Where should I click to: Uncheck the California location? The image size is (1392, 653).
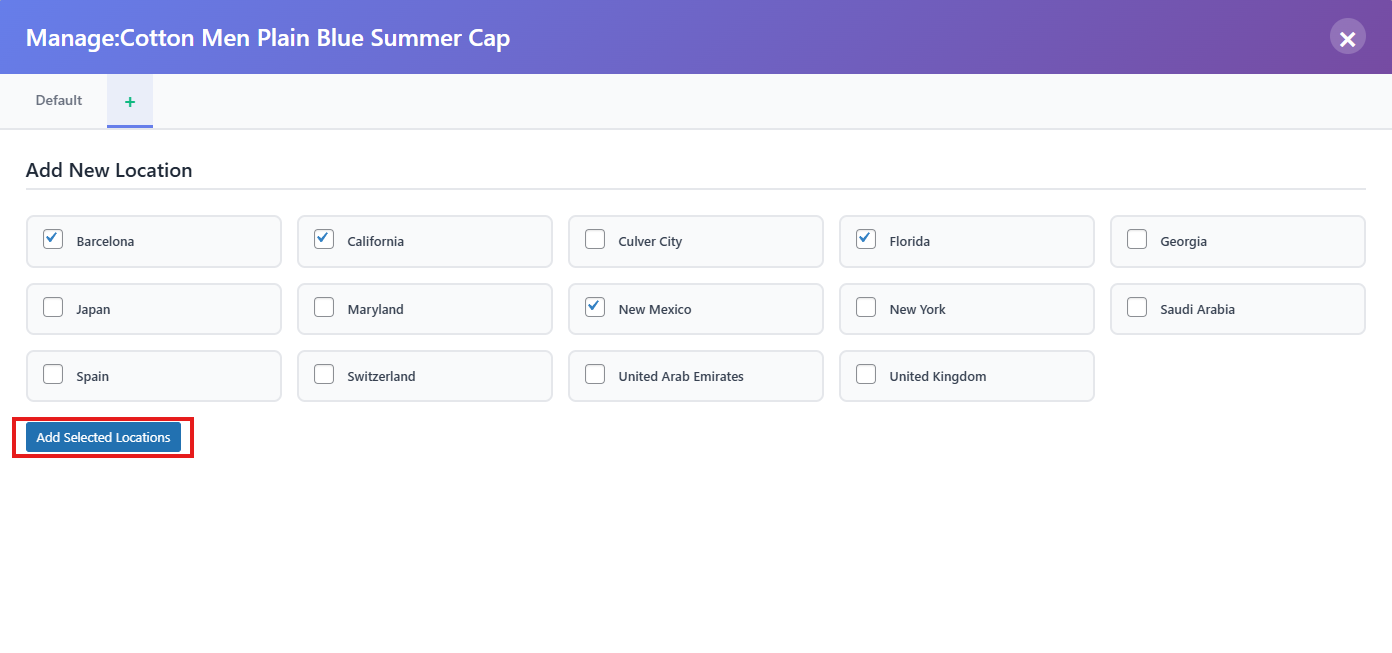(324, 240)
